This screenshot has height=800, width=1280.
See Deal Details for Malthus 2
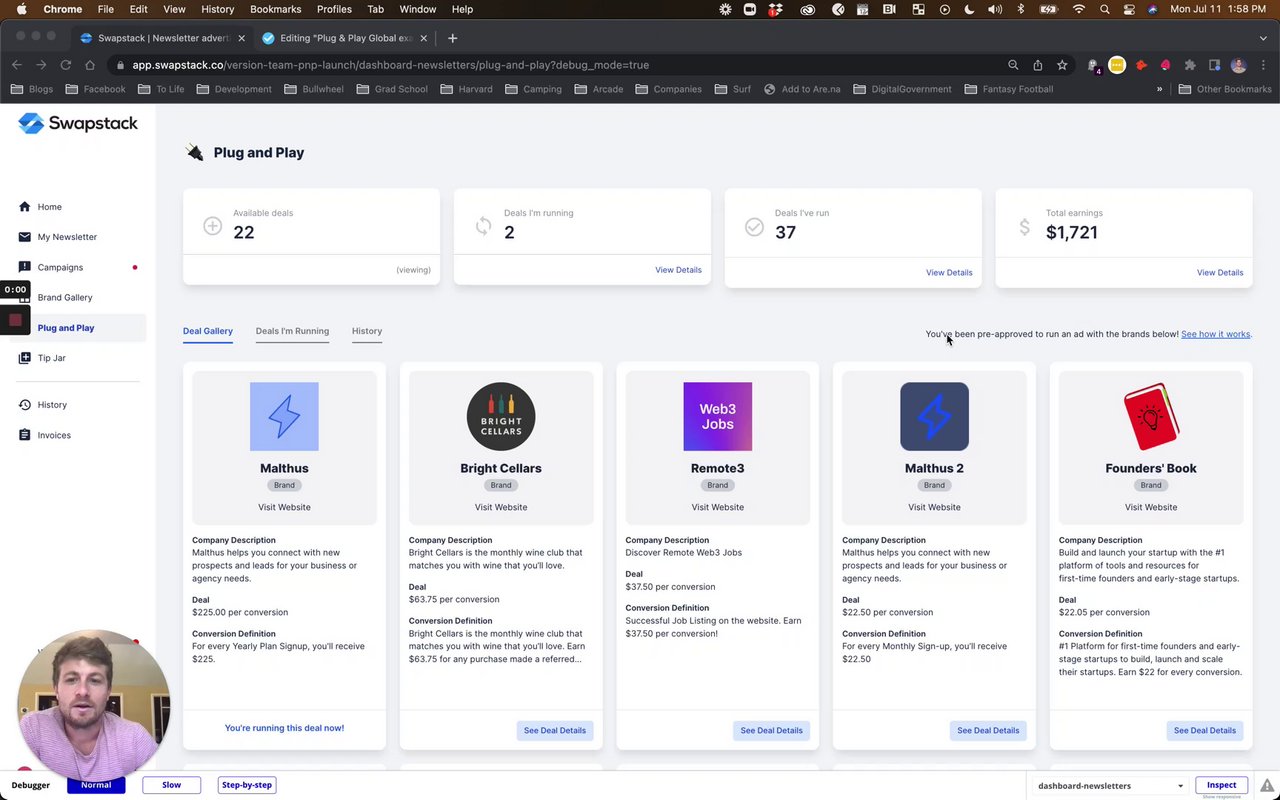coord(988,730)
